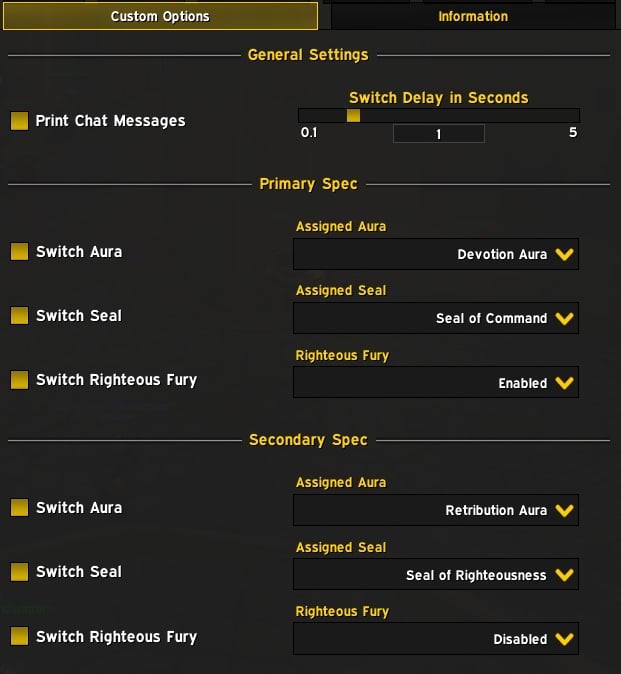Check Primary Spec Switch Seal box
The image size is (621, 674).
19,316
